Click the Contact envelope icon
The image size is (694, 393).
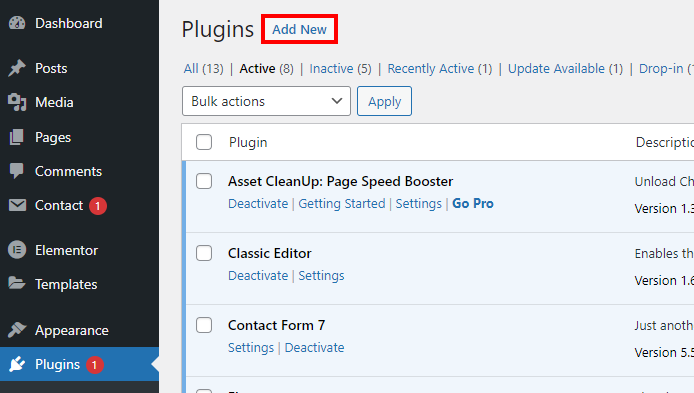pos(17,205)
